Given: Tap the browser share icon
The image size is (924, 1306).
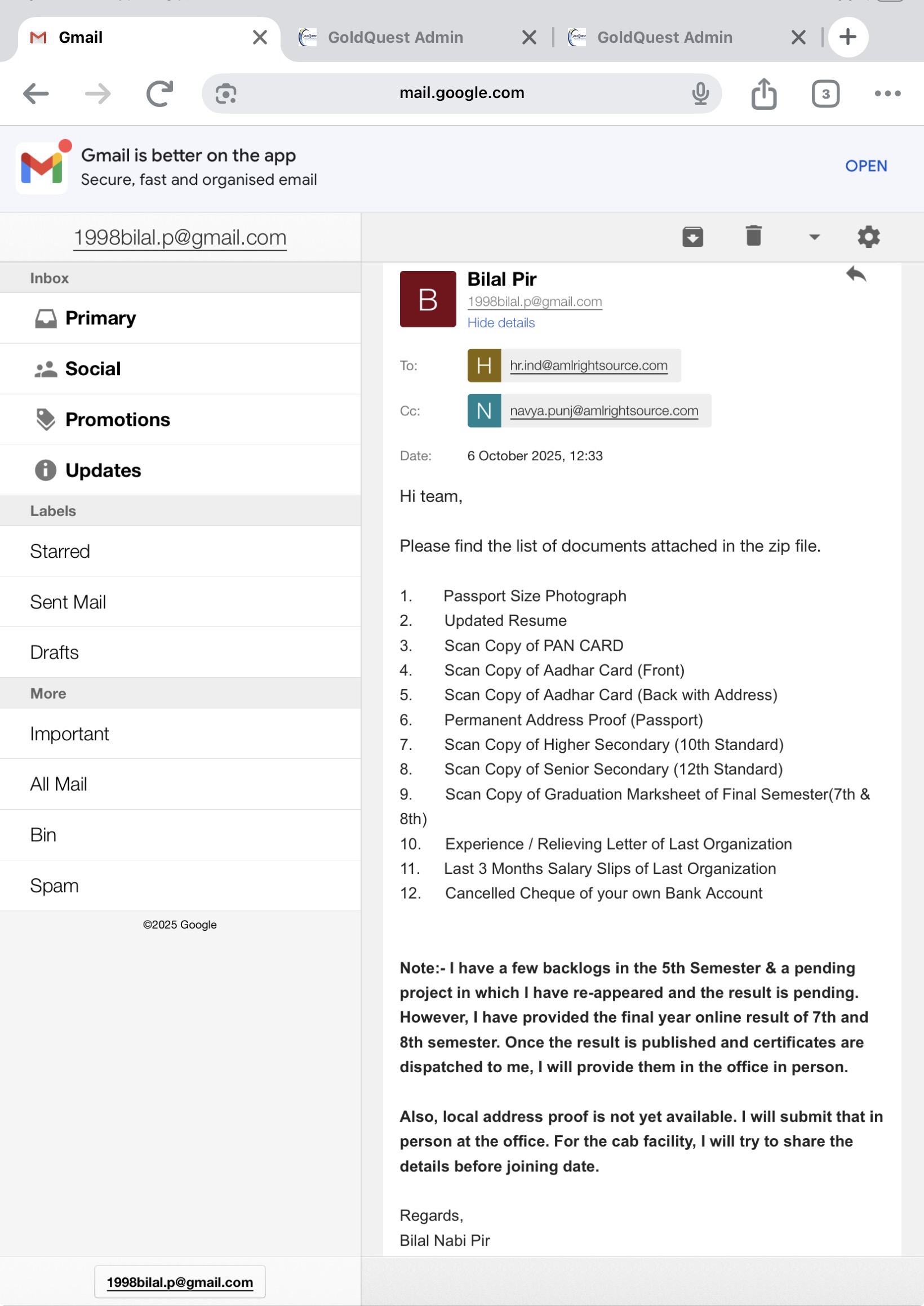Looking at the screenshot, I should (763, 94).
